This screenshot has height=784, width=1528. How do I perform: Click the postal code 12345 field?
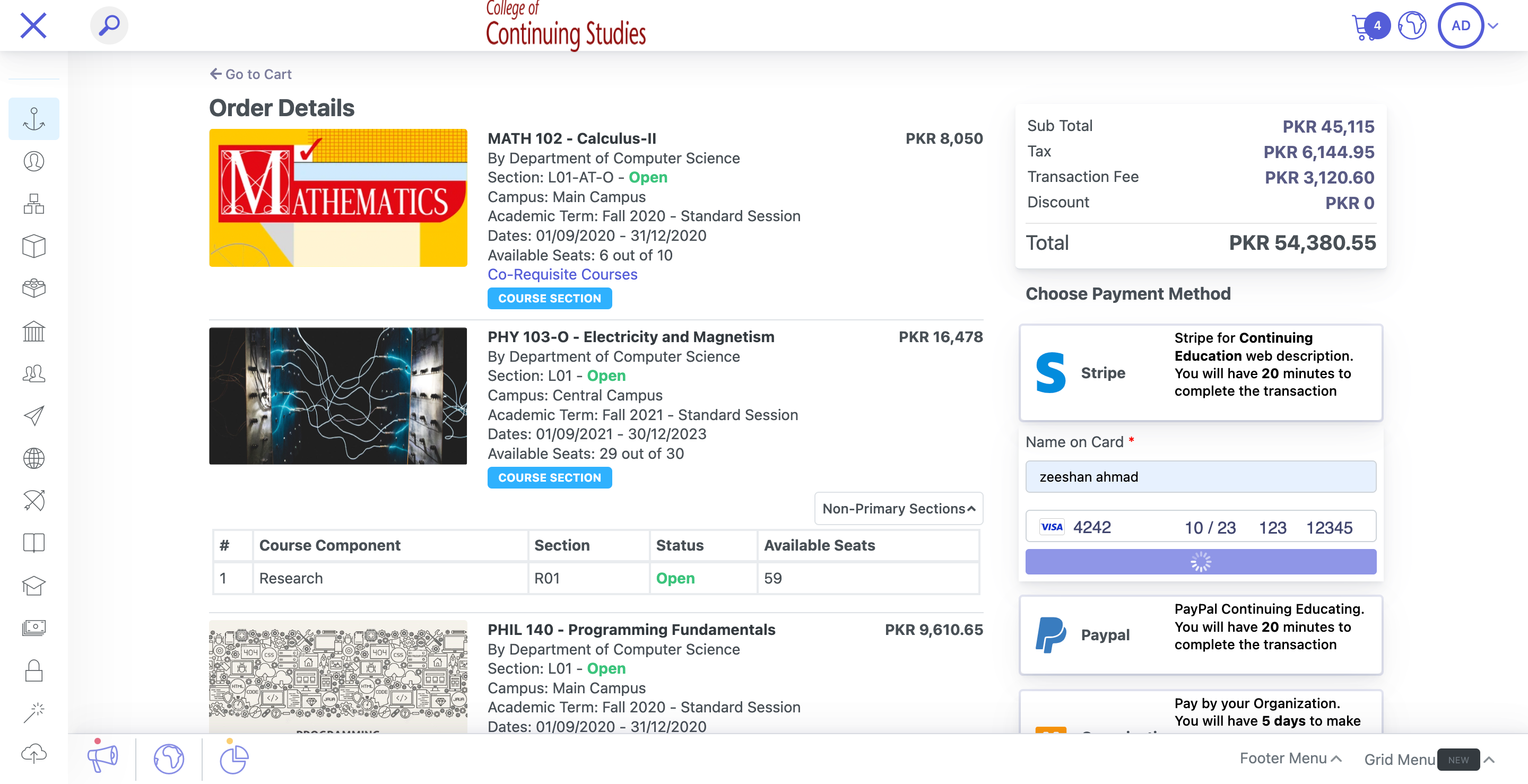[x=1329, y=528]
